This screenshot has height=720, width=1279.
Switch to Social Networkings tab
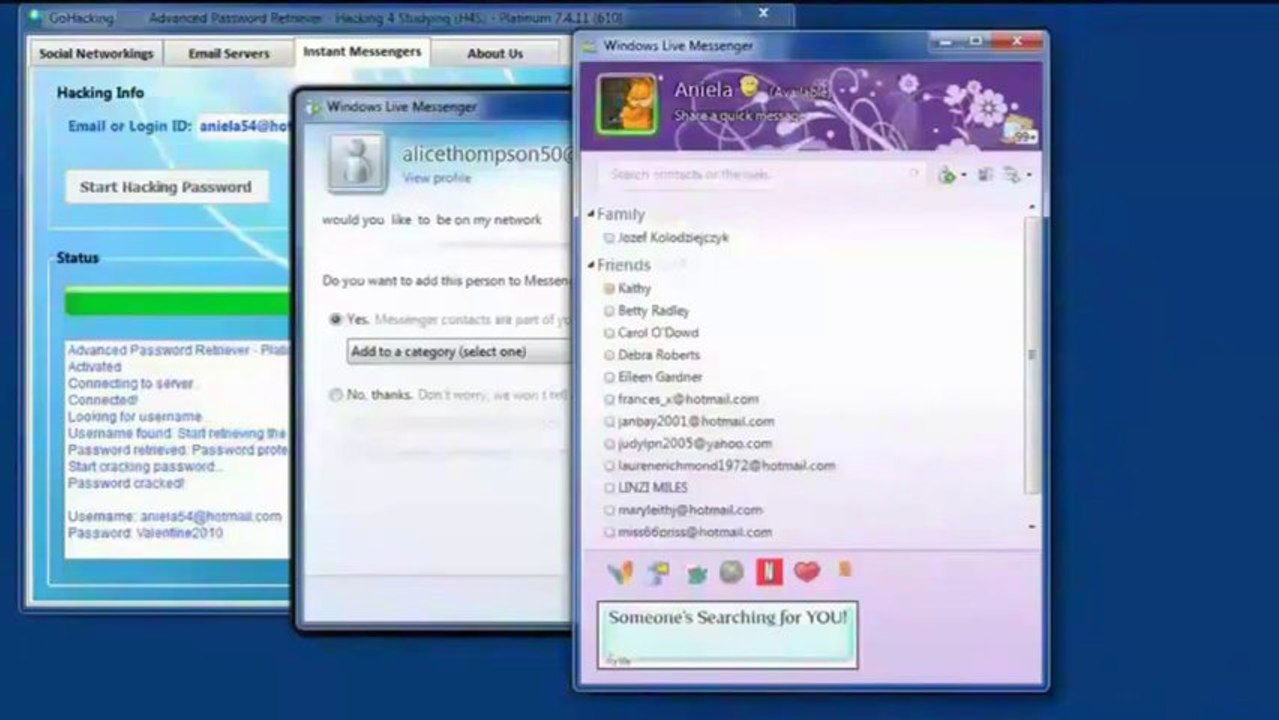(96, 53)
